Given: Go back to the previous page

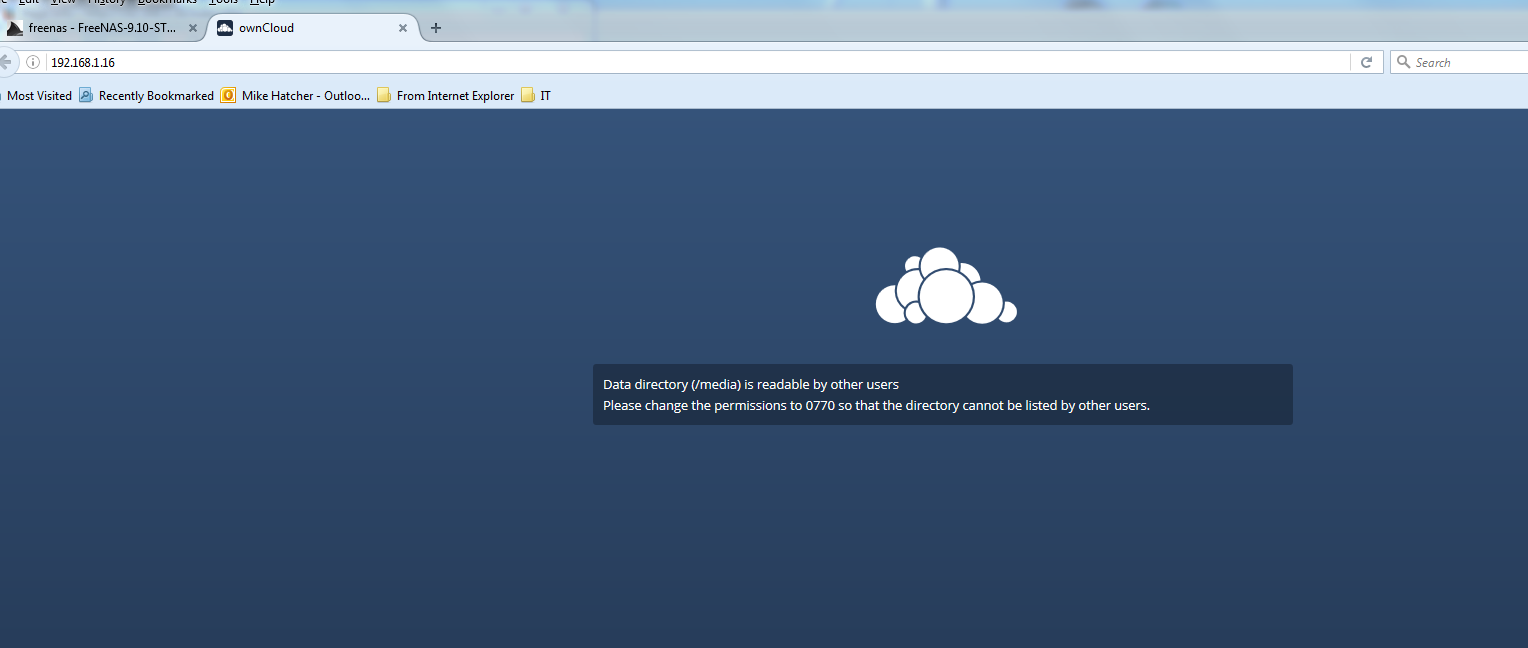Looking at the screenshot, I should (6, 62).
